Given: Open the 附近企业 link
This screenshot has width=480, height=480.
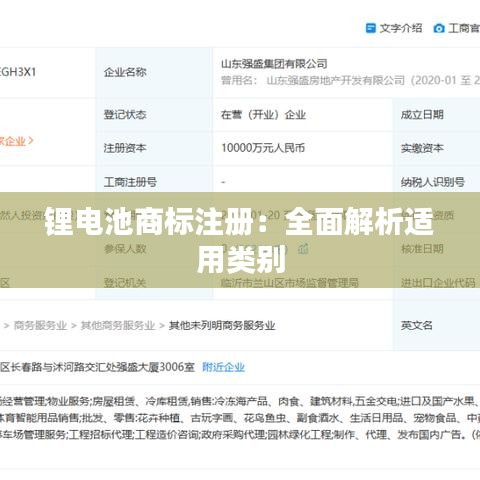Looking at the screenshot, I should pos(224,367).
